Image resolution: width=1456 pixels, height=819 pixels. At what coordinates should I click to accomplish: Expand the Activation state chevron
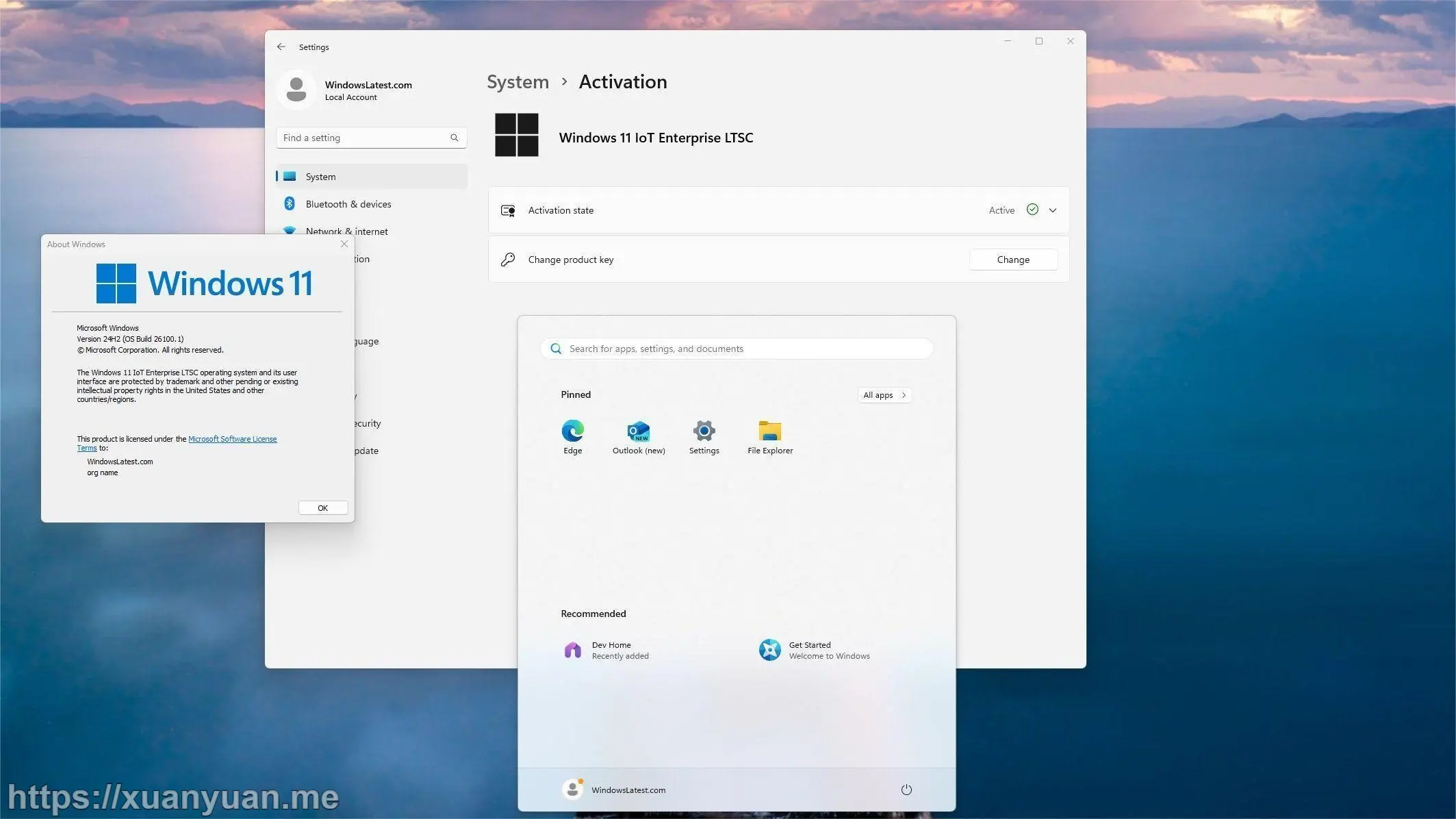(1053, 210)
